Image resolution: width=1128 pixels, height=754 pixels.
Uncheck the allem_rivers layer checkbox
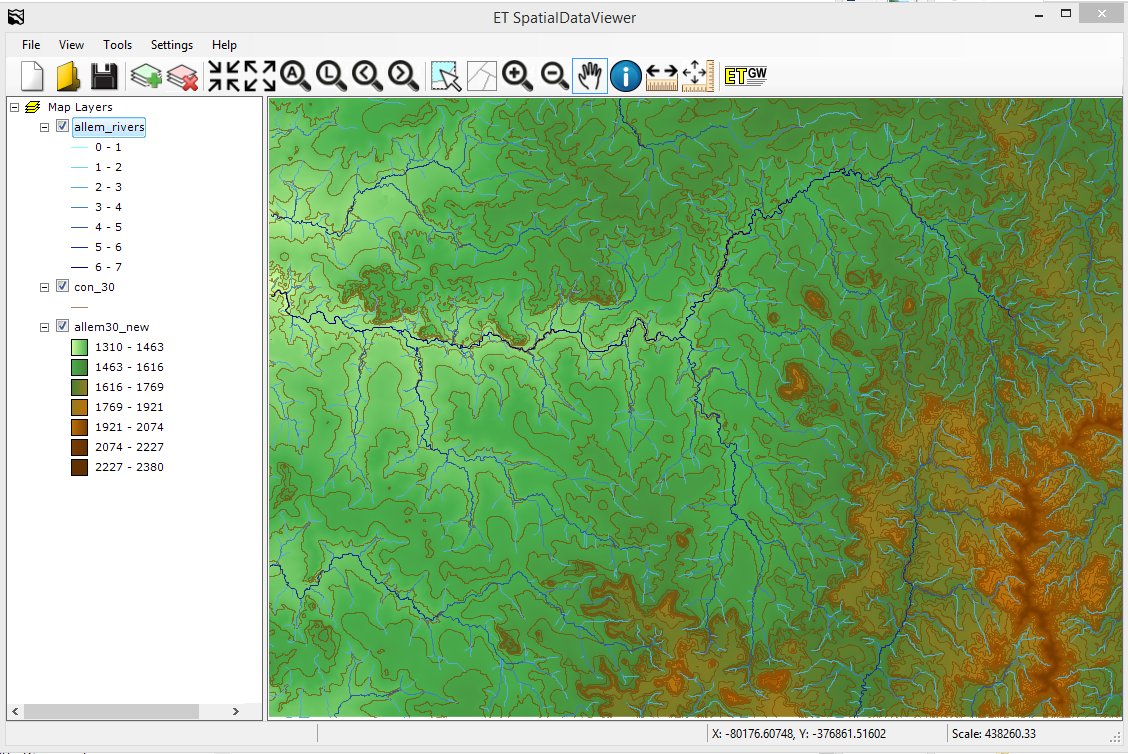[63, 127]
